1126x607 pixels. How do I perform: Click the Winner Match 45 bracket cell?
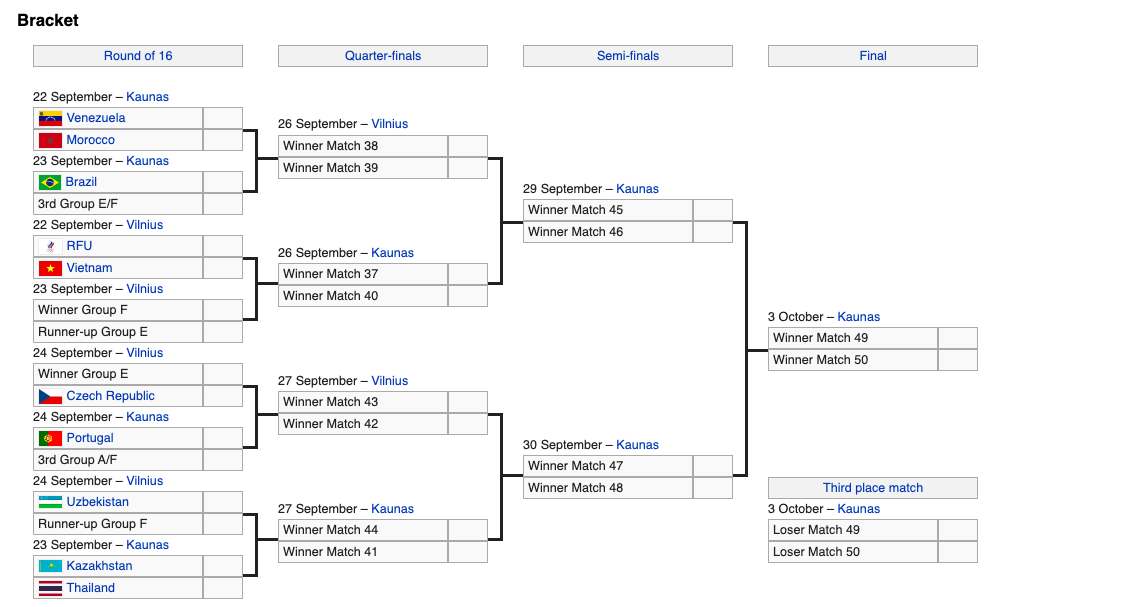607,210
